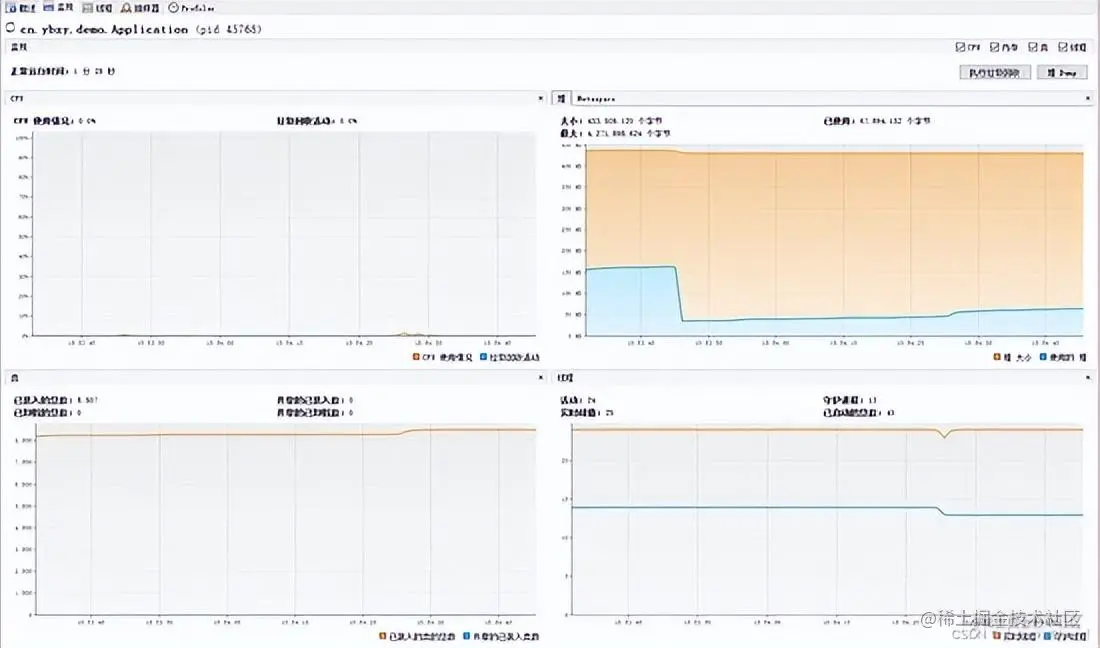Viewport: 1100px width, 648px height.
Task: Switch to the Profiler tab
Action: (192, 8)
